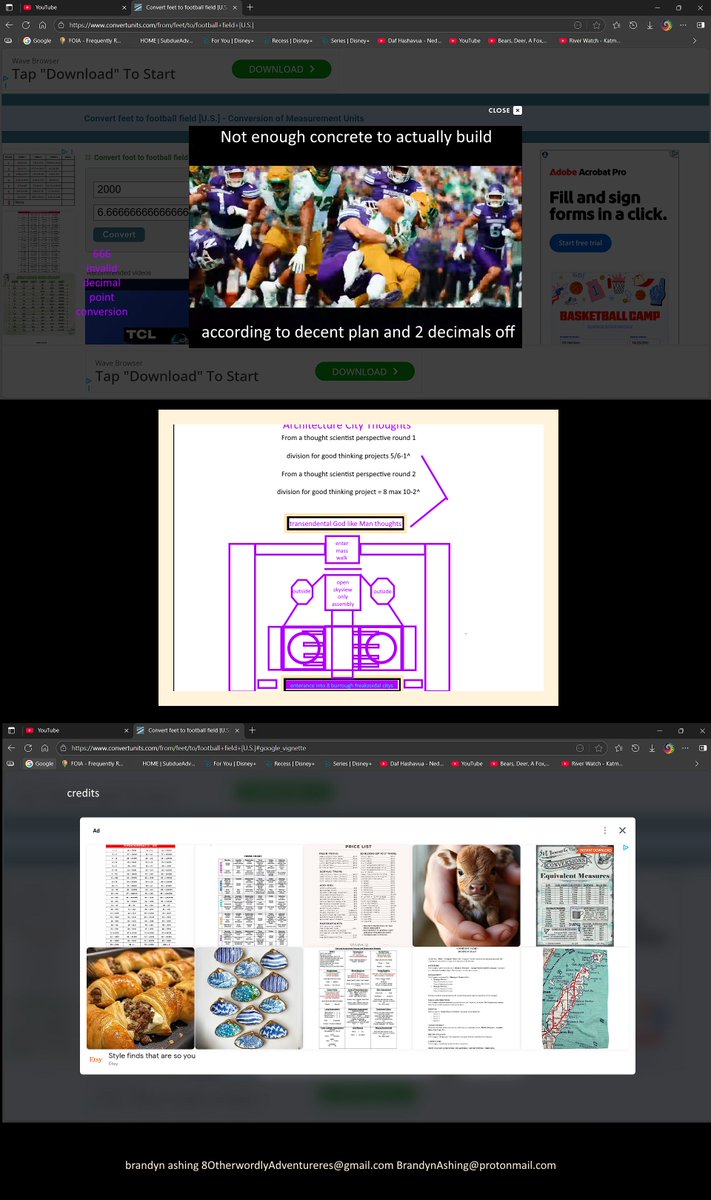
Task: Open Google bookmark in top browser
Action: 37,40
